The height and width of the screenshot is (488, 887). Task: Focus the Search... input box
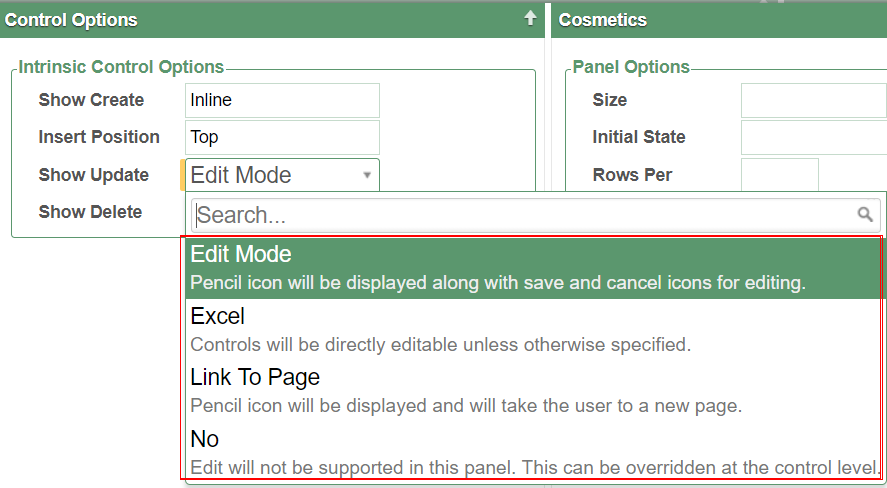(520, 215)
